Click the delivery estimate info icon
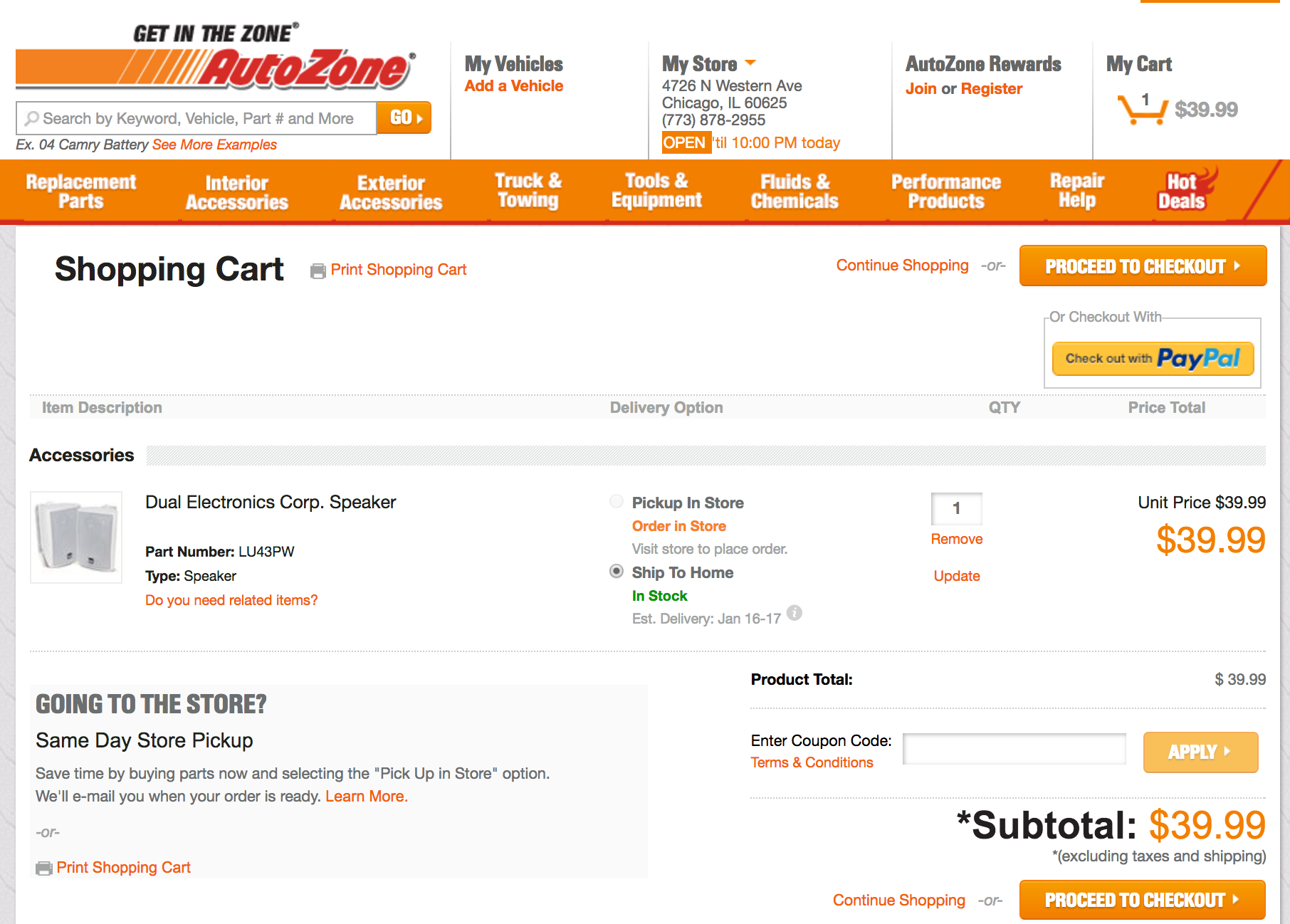1290x924 pixels. pyautogui.click(x=795, y=613)
